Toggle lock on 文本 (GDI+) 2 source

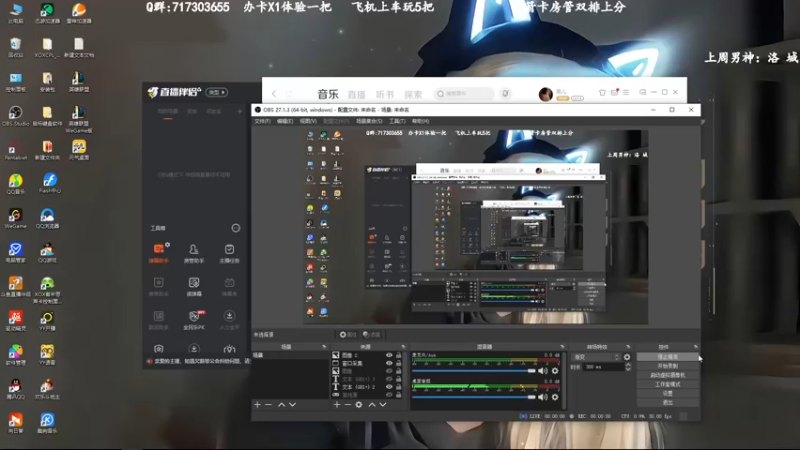[399, 387]
